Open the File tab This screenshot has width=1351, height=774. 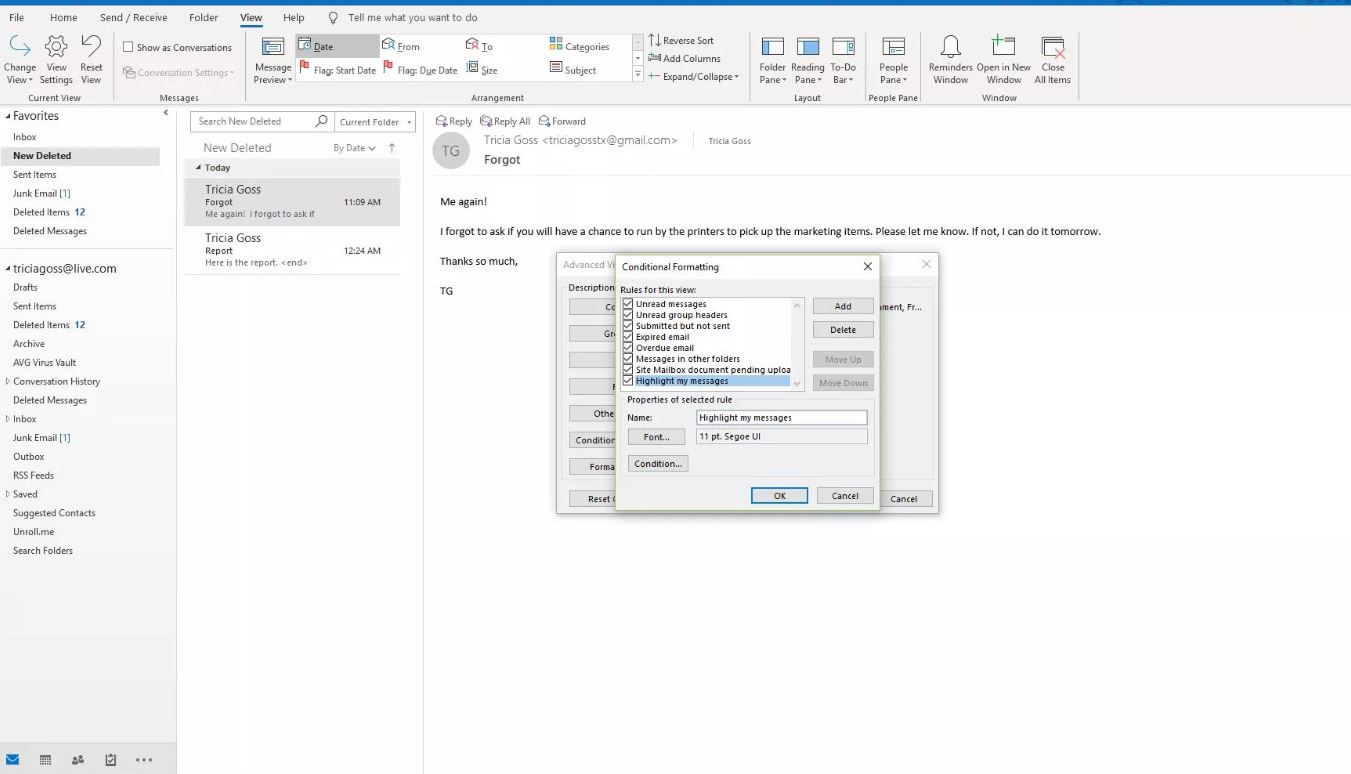click(x=16, y=17)
